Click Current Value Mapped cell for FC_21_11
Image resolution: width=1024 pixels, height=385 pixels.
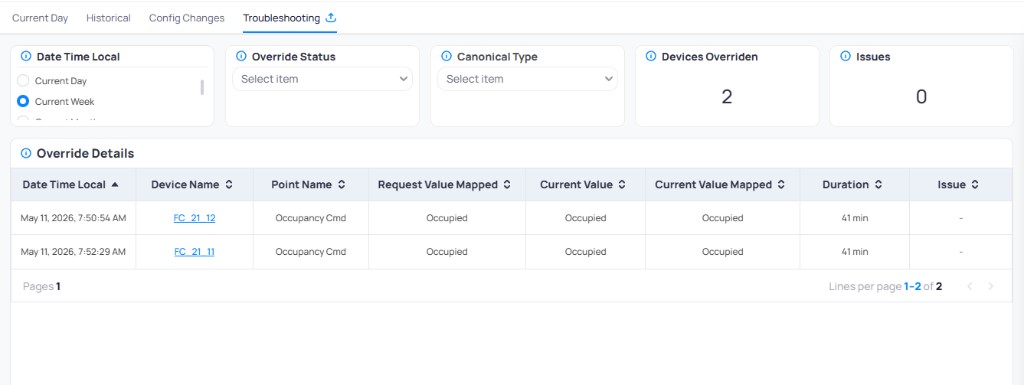(722, 252)
